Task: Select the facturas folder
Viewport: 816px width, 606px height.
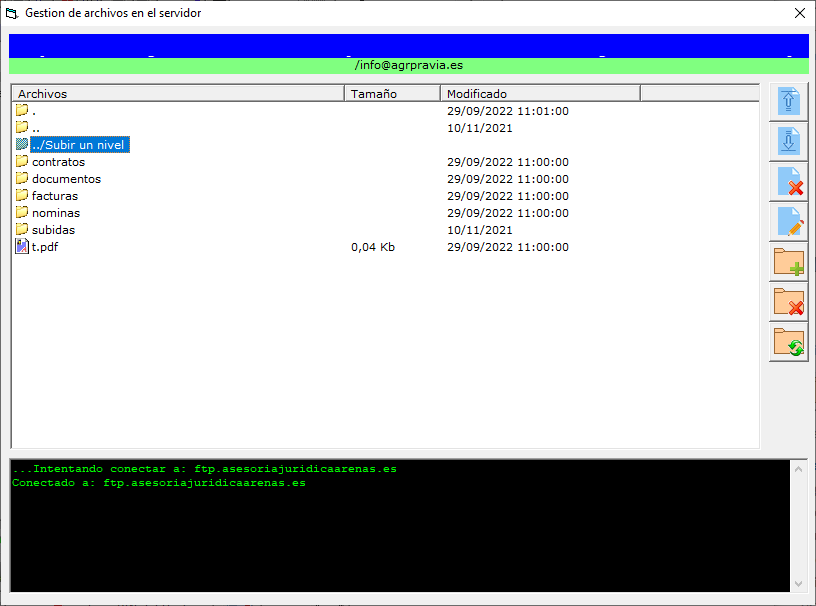Action: [x=55, y=196]
